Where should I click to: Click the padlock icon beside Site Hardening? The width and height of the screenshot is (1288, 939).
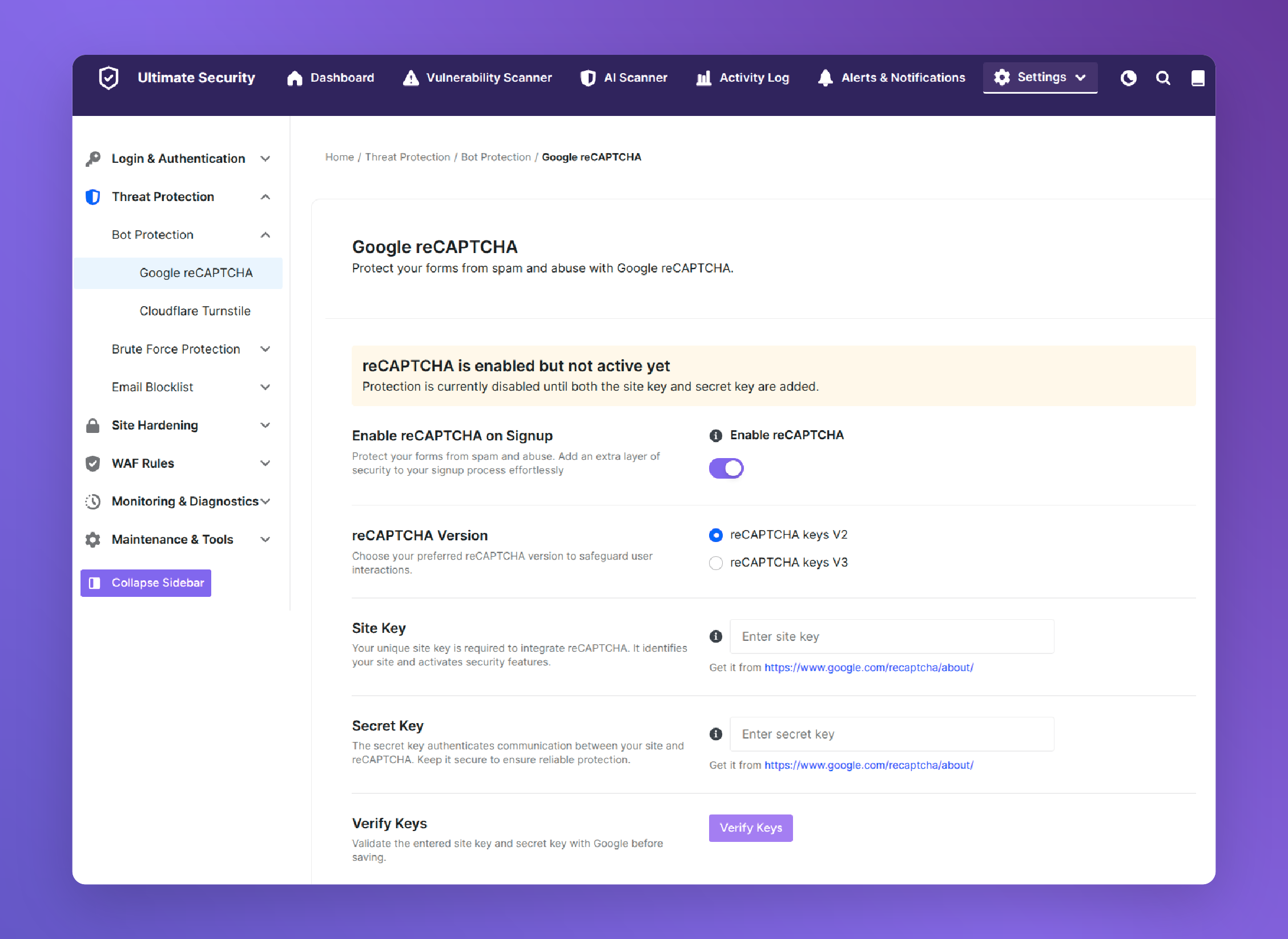[92, 426]
